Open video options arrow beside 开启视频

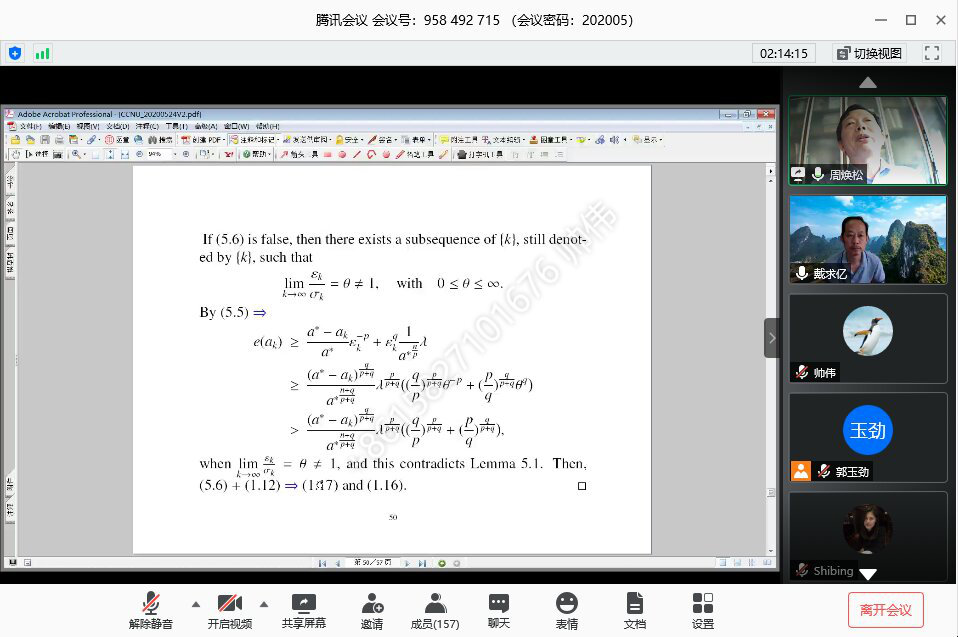tap(264, 604)
